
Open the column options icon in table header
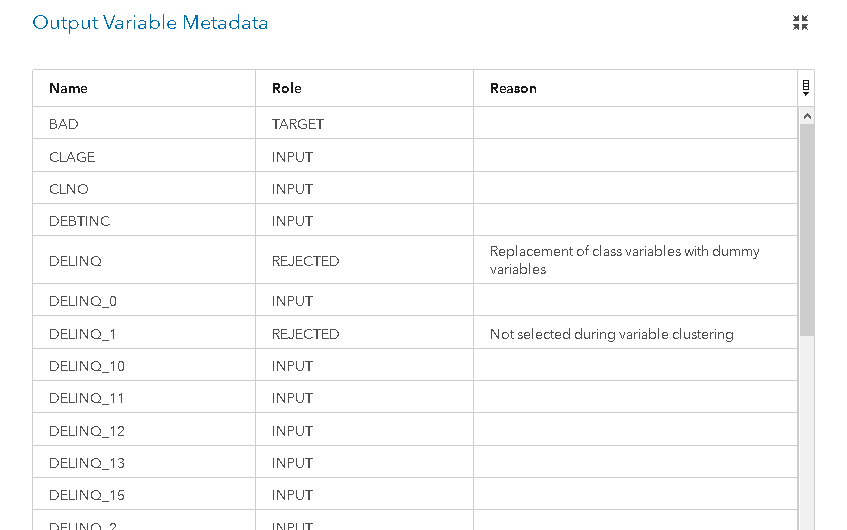806,88
